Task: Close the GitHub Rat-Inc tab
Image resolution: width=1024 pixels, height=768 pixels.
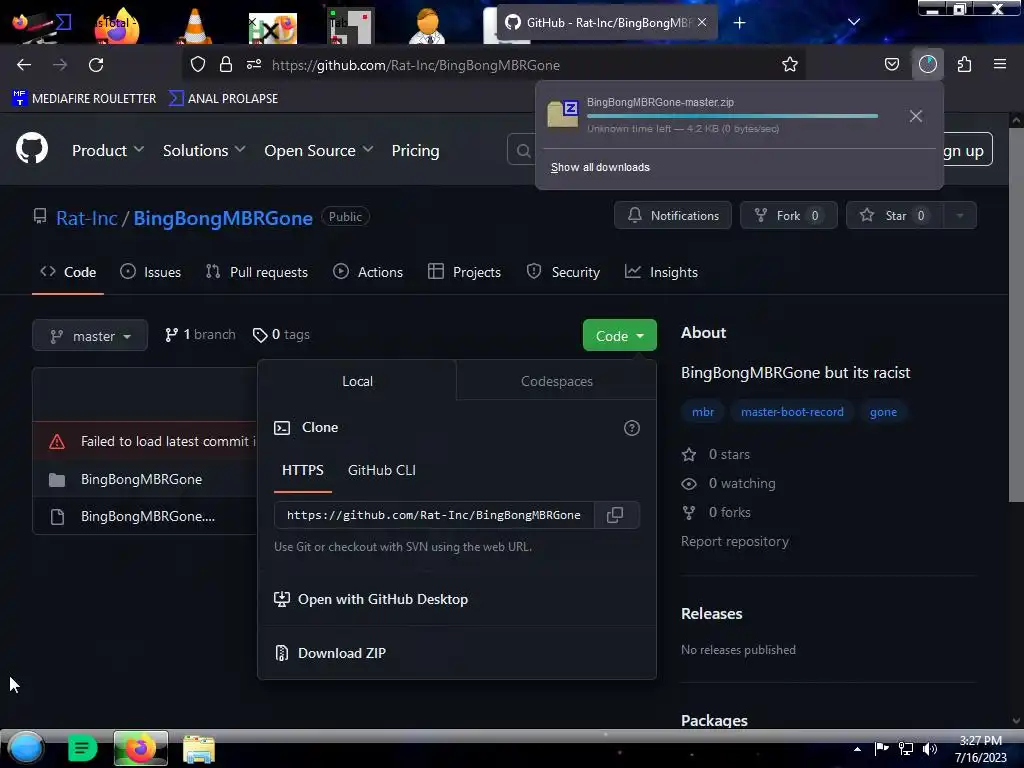Action: [x=702, y=22]
